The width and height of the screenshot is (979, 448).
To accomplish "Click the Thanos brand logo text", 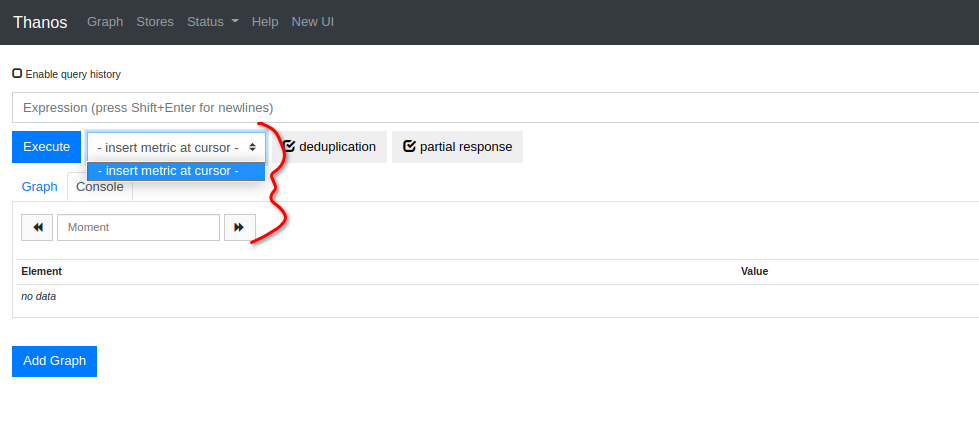I will pyautogui.click(x=40, y=22).
